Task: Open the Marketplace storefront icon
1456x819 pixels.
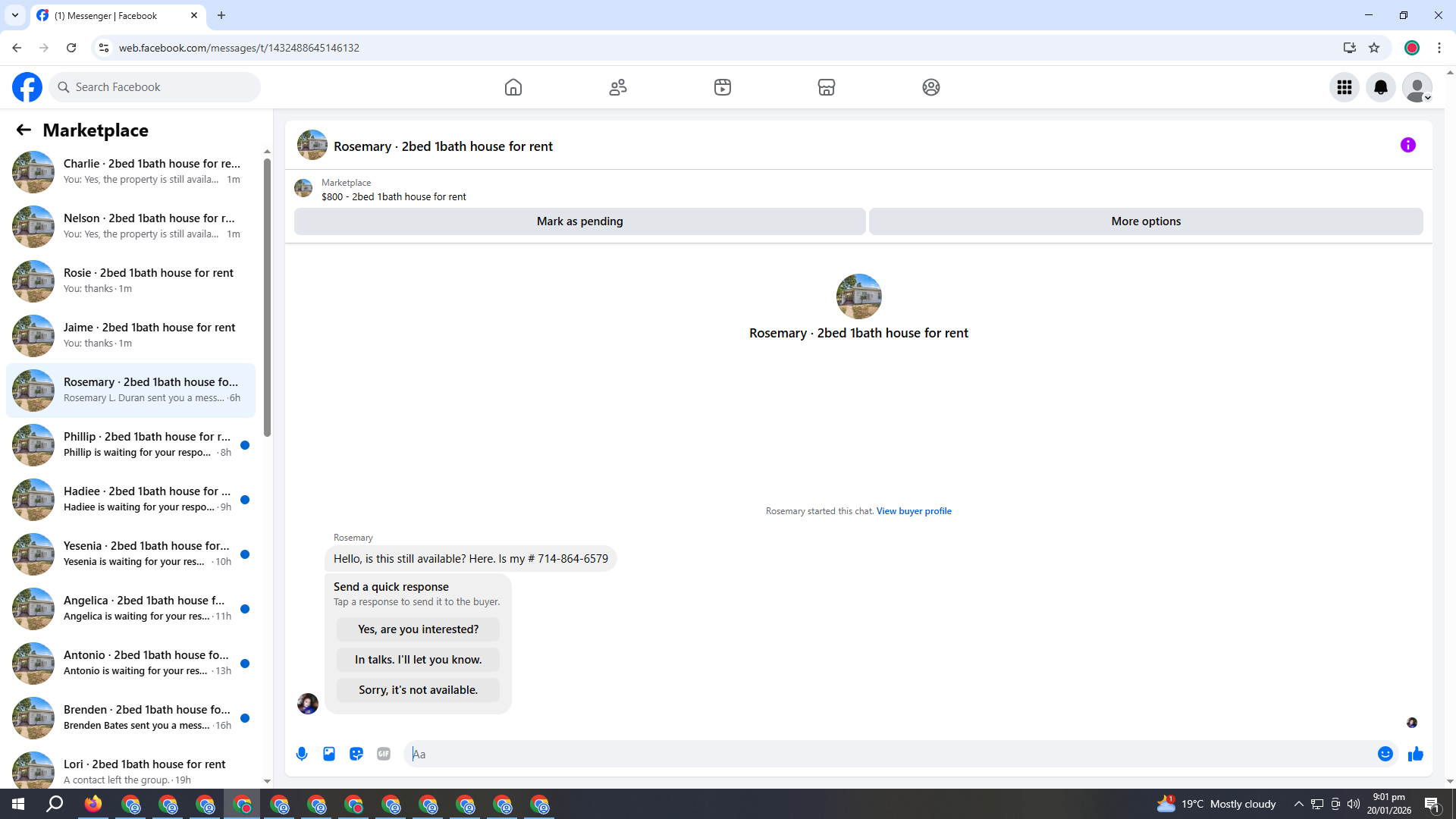Action: (827, 87)
